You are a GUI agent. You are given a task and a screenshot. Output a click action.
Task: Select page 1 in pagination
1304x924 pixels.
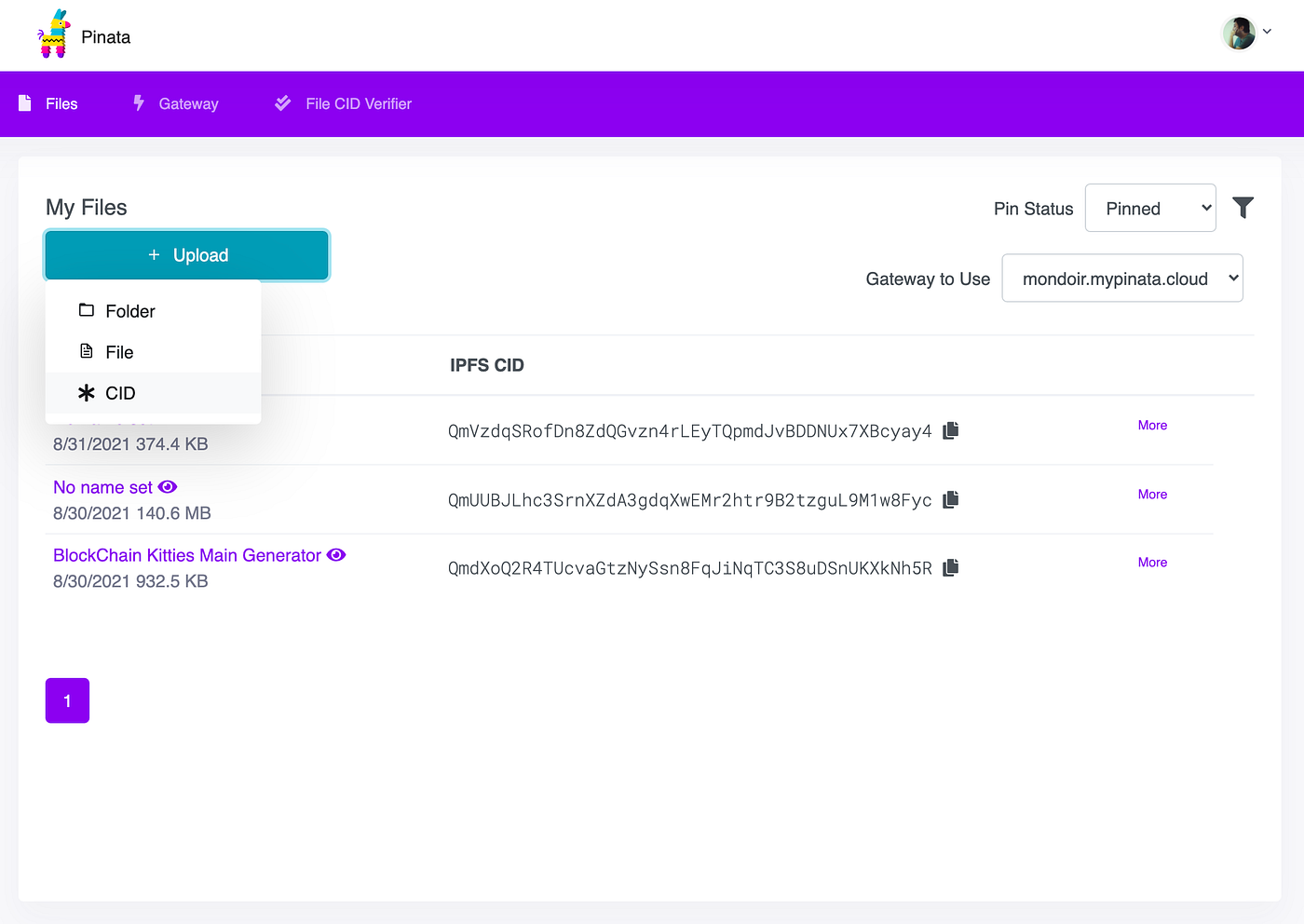pos(67,700)
